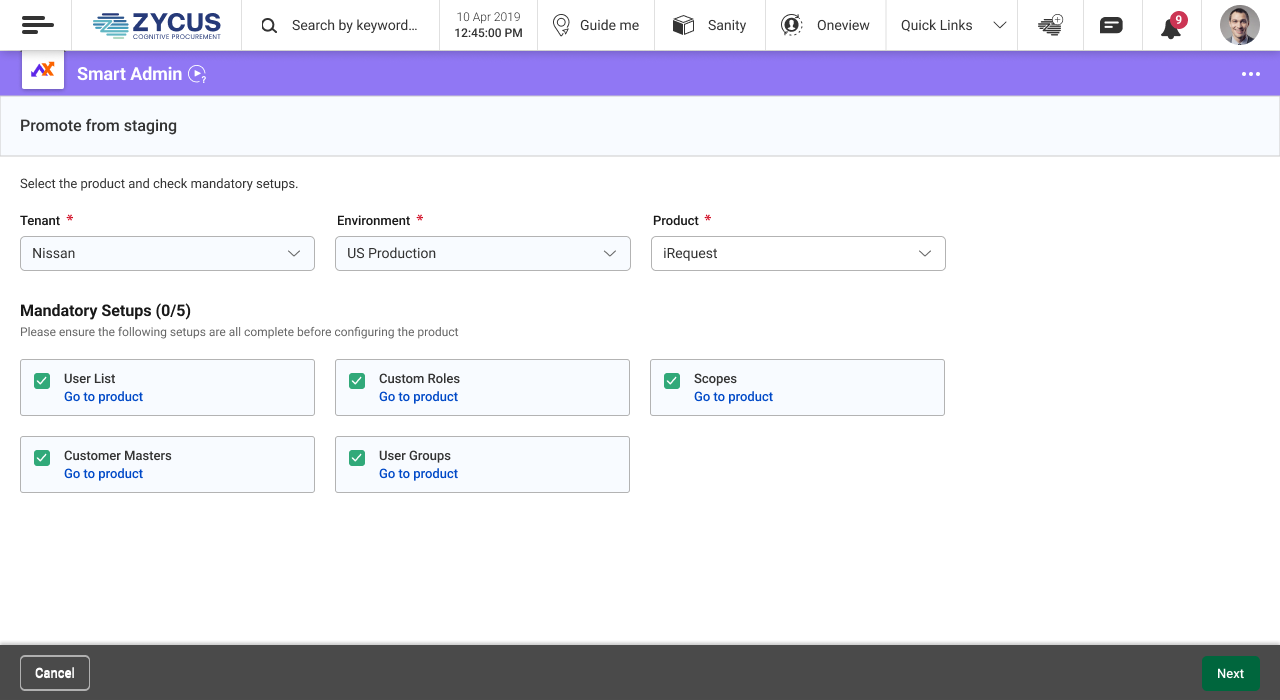This screenshot has width=1280, height=700.
Task: Uncheck the User List checkbox
Action: point(42,381)
